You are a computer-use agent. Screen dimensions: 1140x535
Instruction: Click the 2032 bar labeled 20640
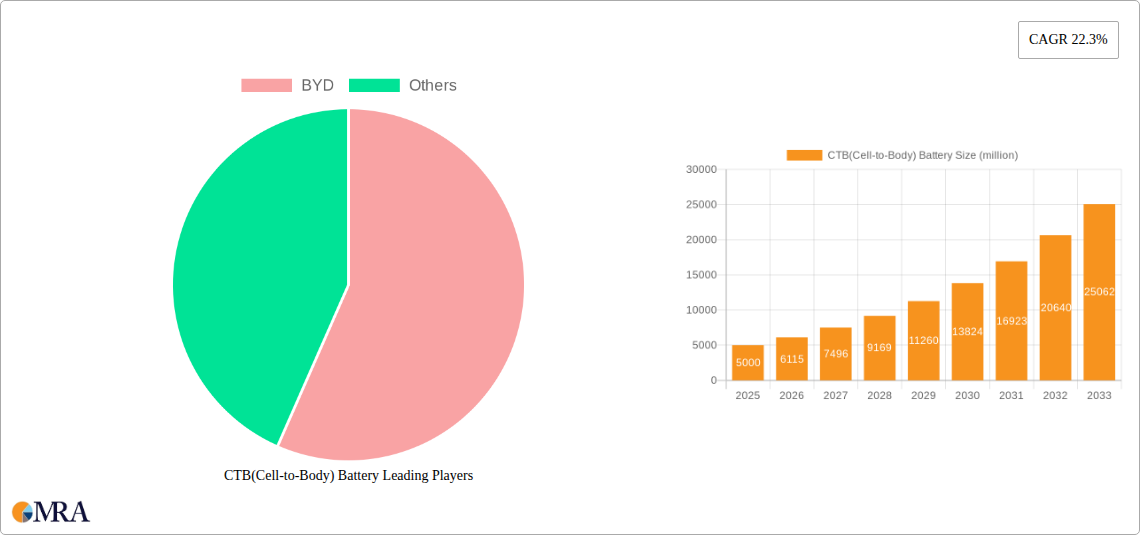click(1055, 307)
